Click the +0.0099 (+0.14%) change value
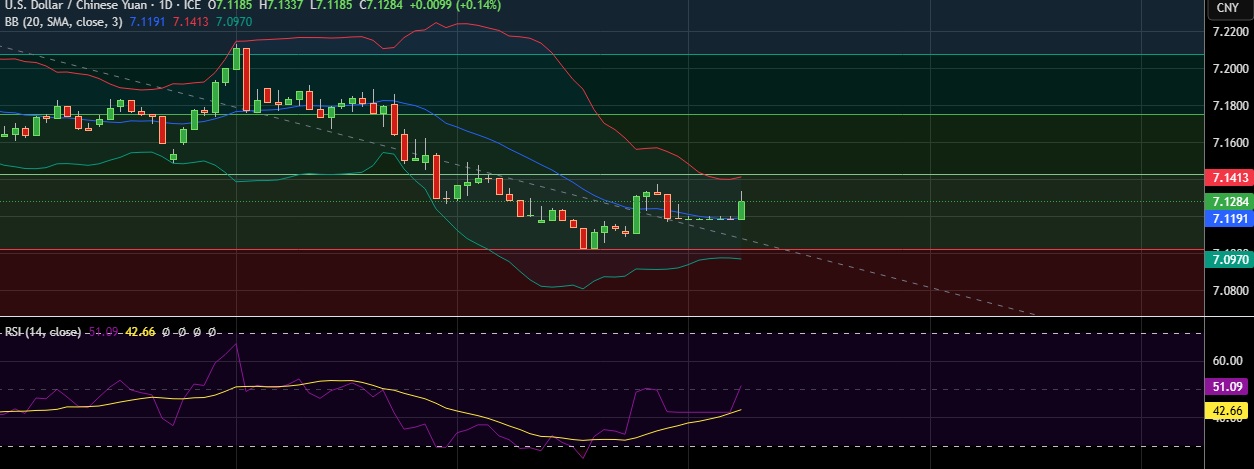 [455, 5]
